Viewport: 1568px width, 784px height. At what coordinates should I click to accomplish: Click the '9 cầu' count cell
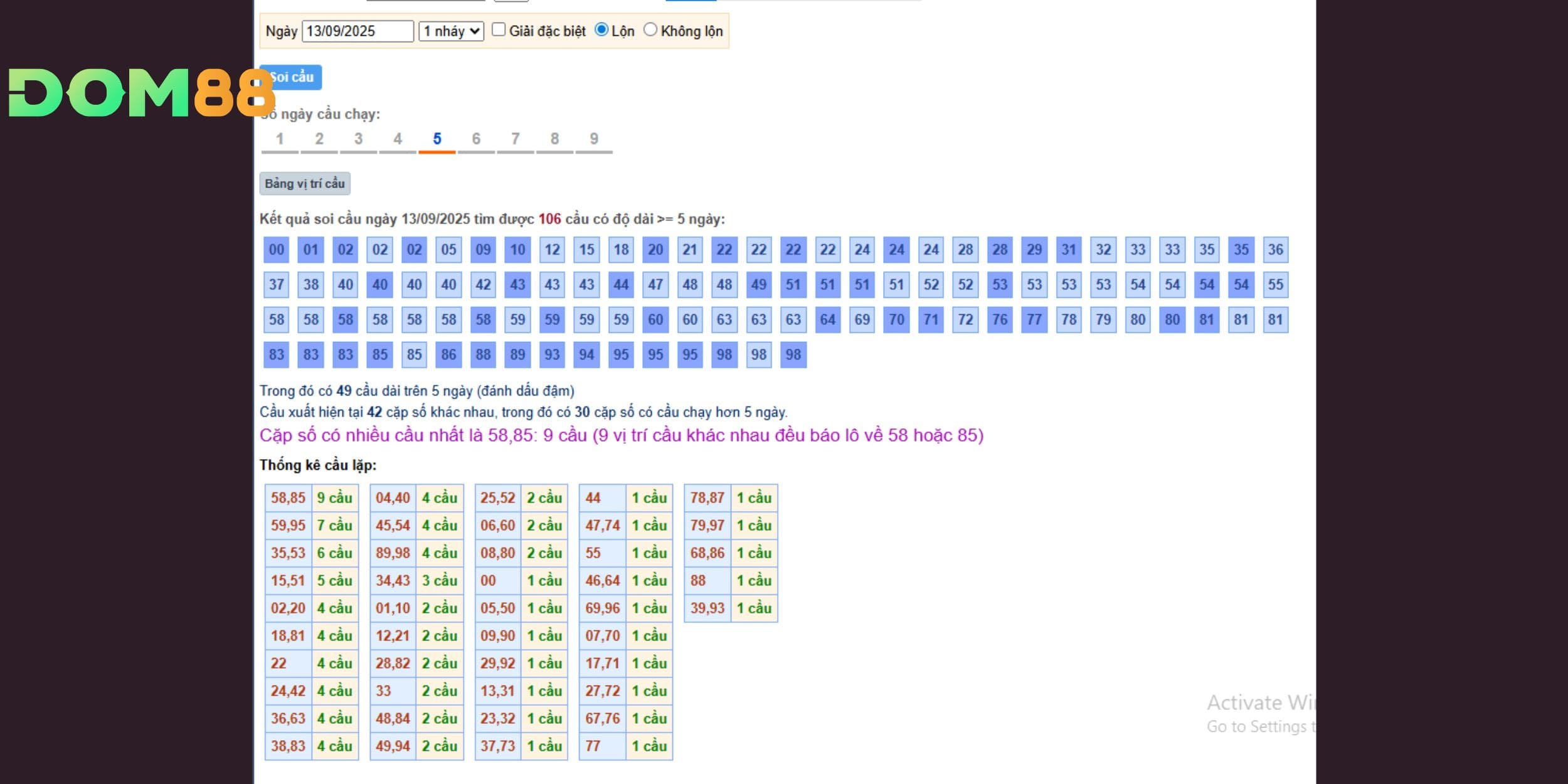point(335,498)
